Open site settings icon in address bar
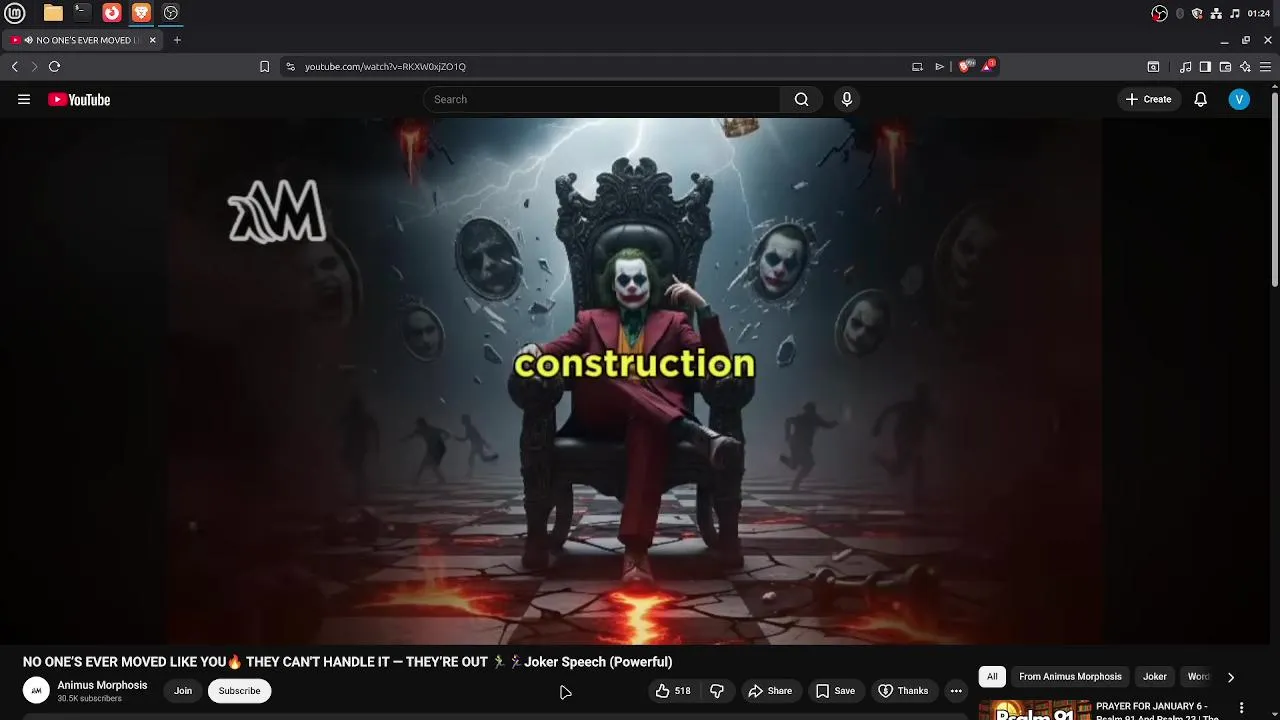This screenshot has height=720, width=1280. click(290, 67)
